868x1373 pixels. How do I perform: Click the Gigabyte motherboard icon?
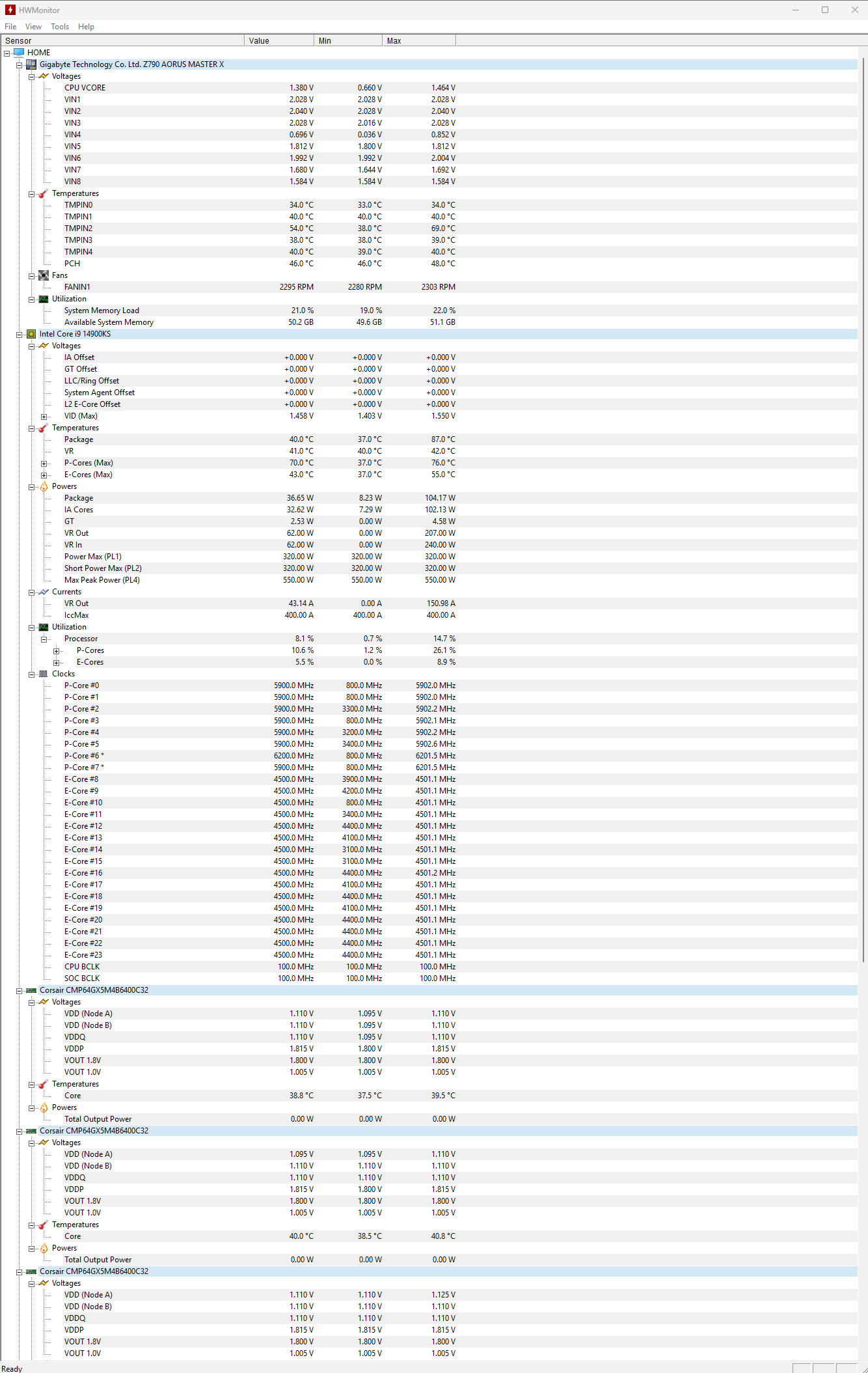pos(31,64)
